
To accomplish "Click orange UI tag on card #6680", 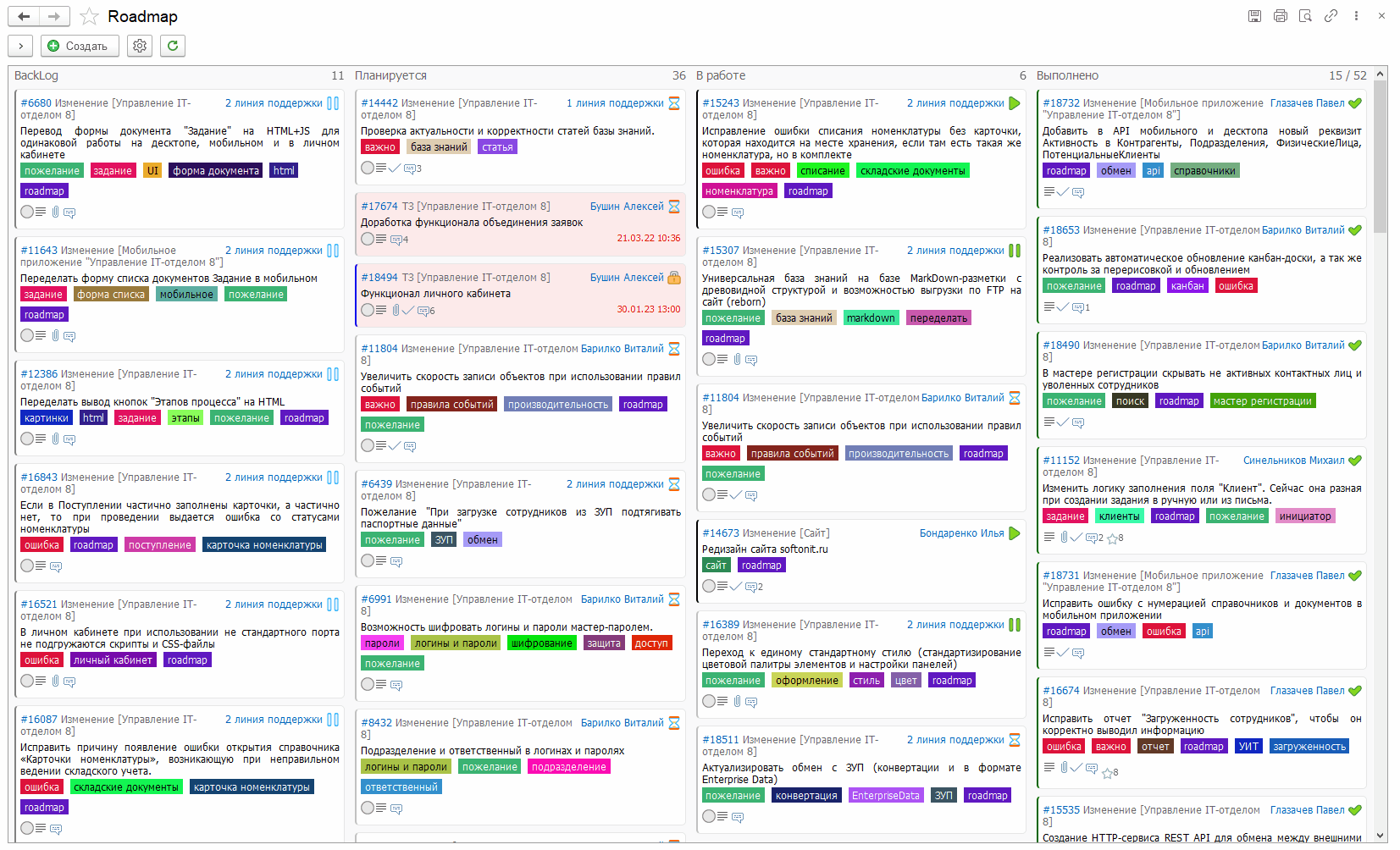I will pos(152,171).
